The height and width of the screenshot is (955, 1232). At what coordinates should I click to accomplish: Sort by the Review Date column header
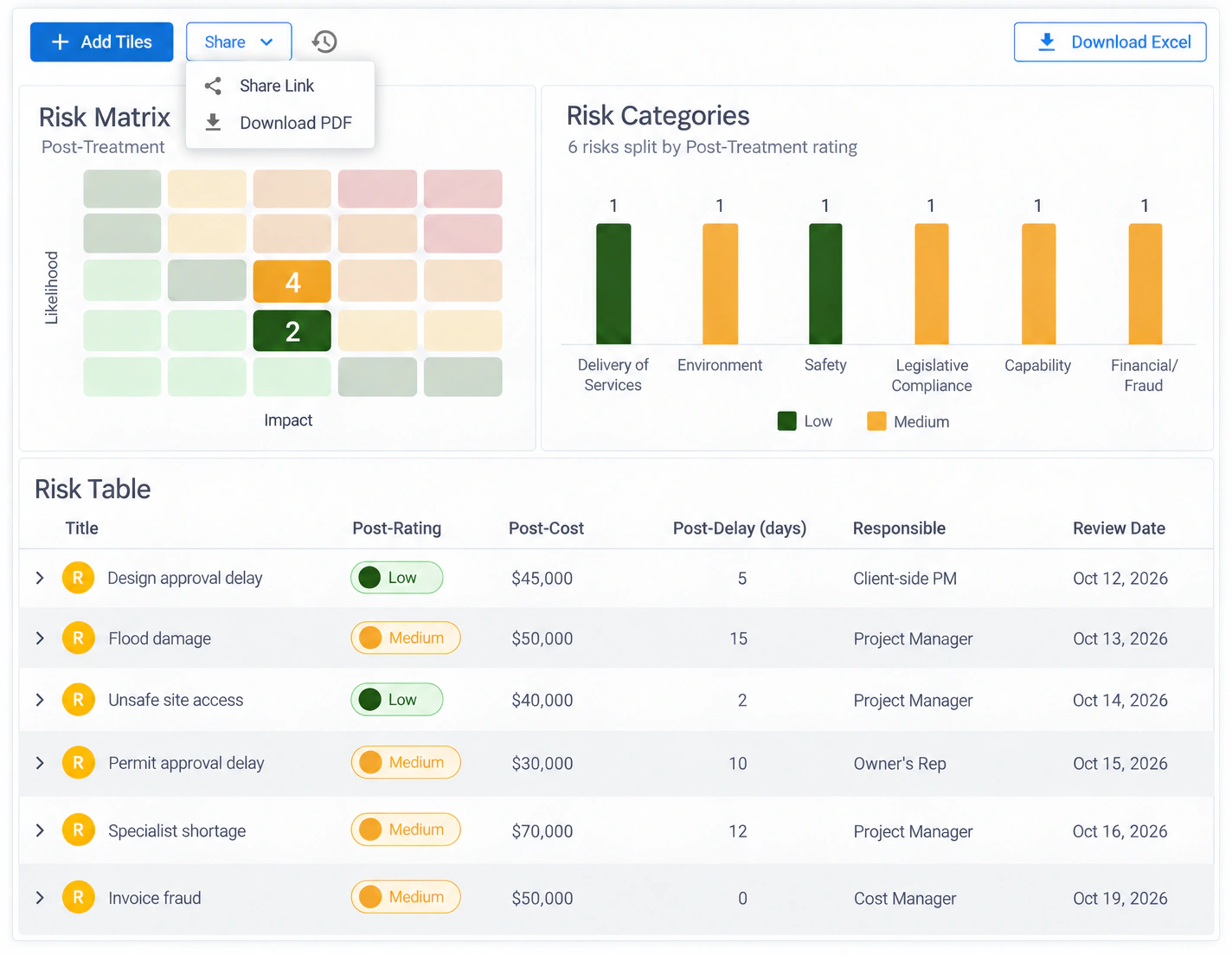click(x=1119, y=529)
